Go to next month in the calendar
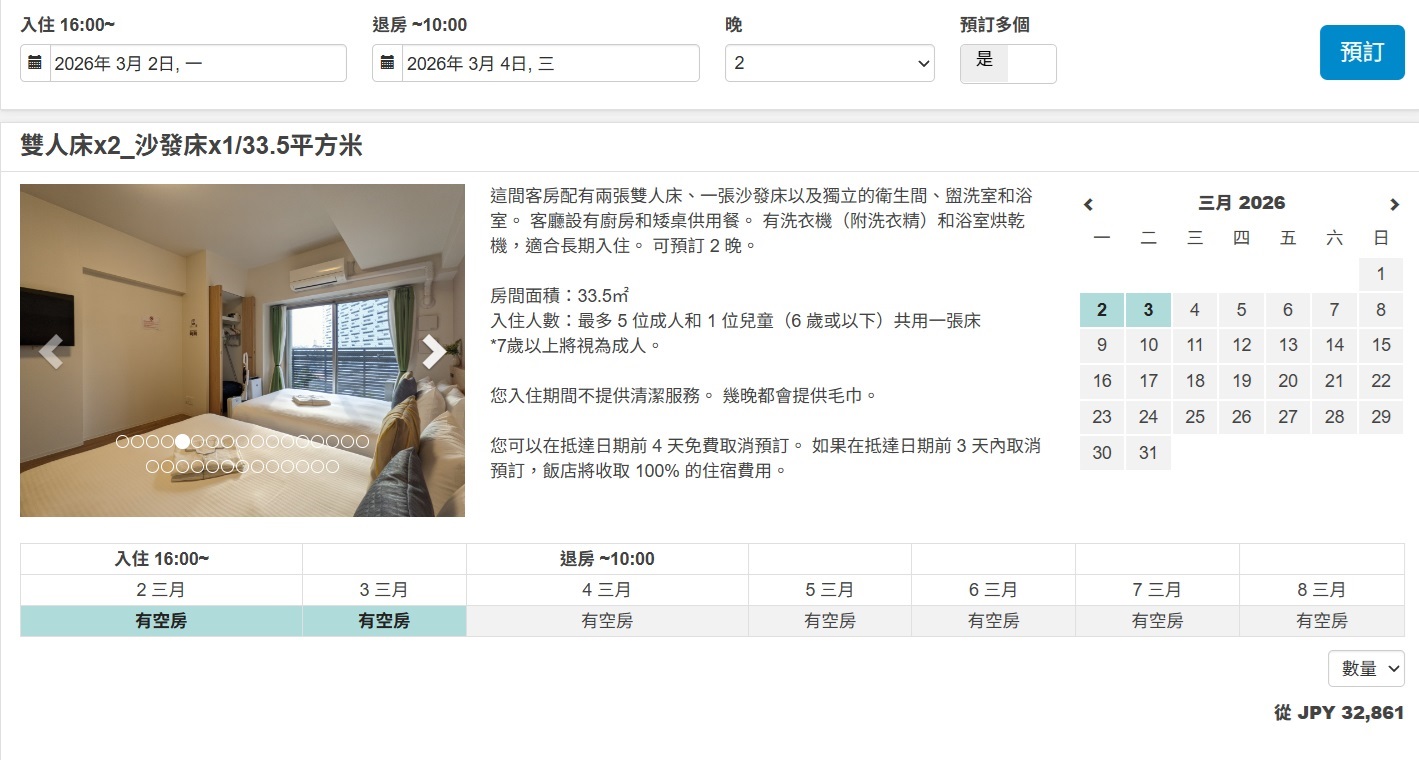The image size is (1419, 760). pos(1394,204)
